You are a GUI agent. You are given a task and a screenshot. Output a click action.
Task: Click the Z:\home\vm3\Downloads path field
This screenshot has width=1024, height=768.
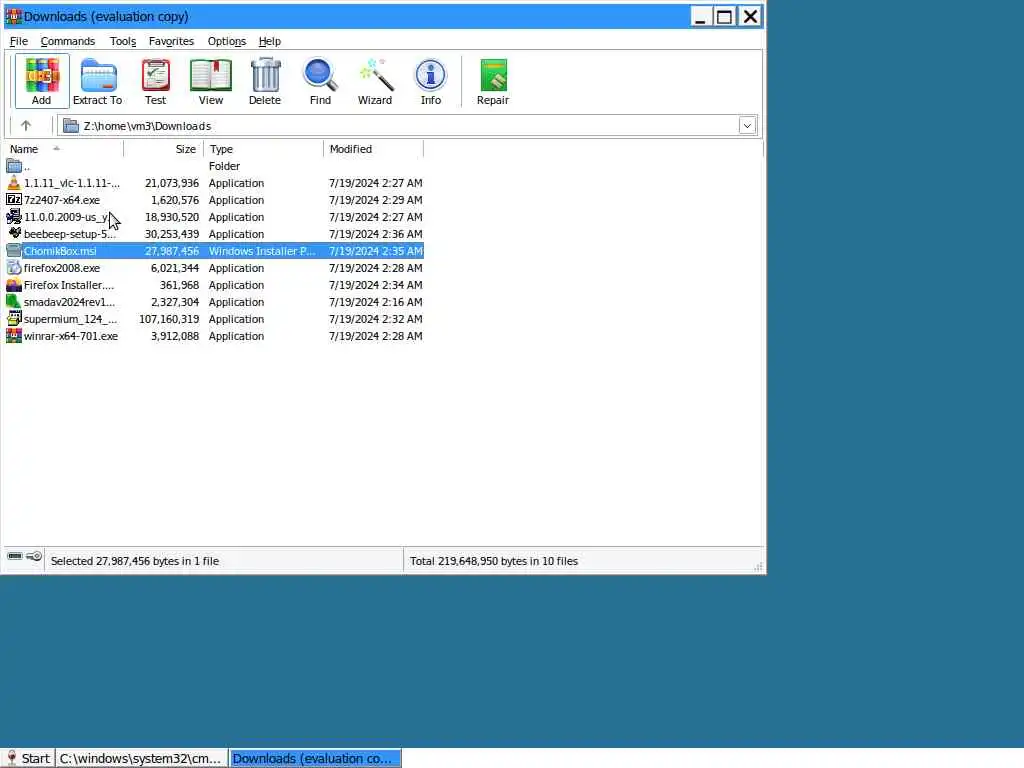tap(408, 125)
